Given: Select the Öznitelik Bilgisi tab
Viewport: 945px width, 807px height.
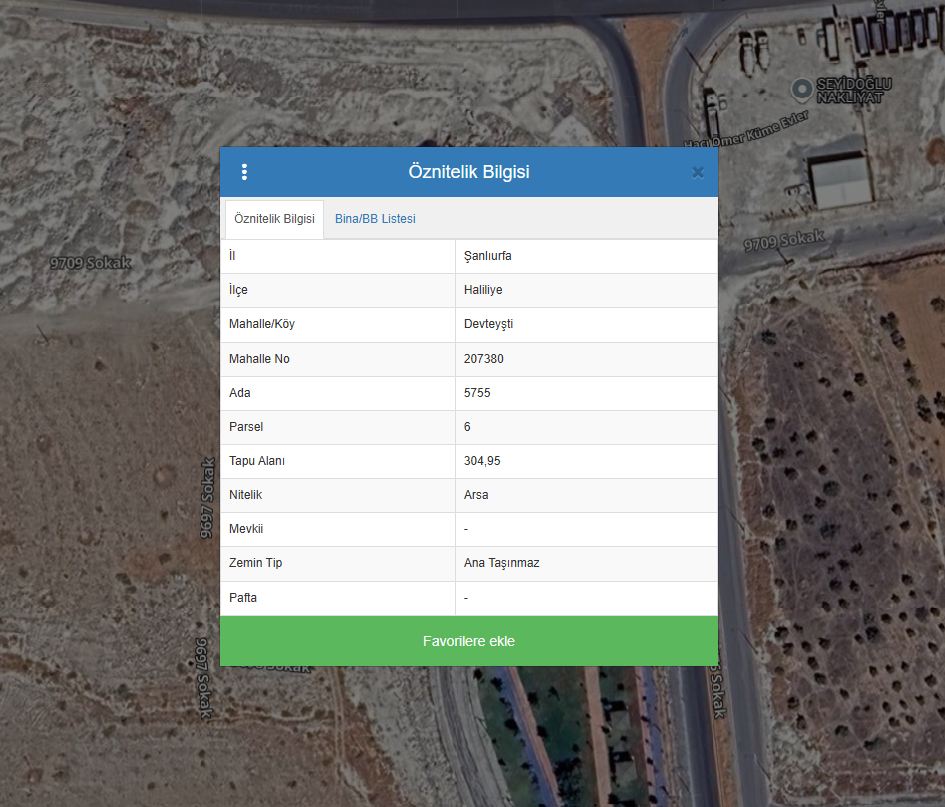Looking at the screenshot, I should coord(274,219).
